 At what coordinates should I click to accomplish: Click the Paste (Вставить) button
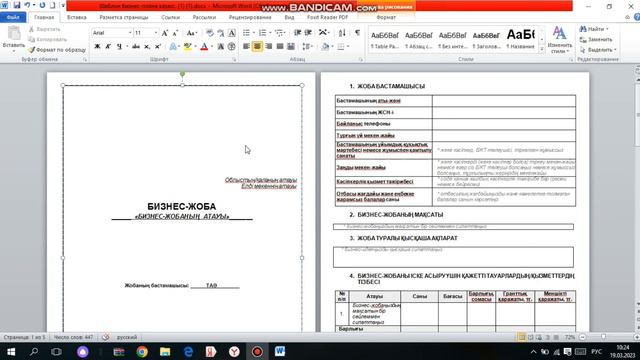13,38
